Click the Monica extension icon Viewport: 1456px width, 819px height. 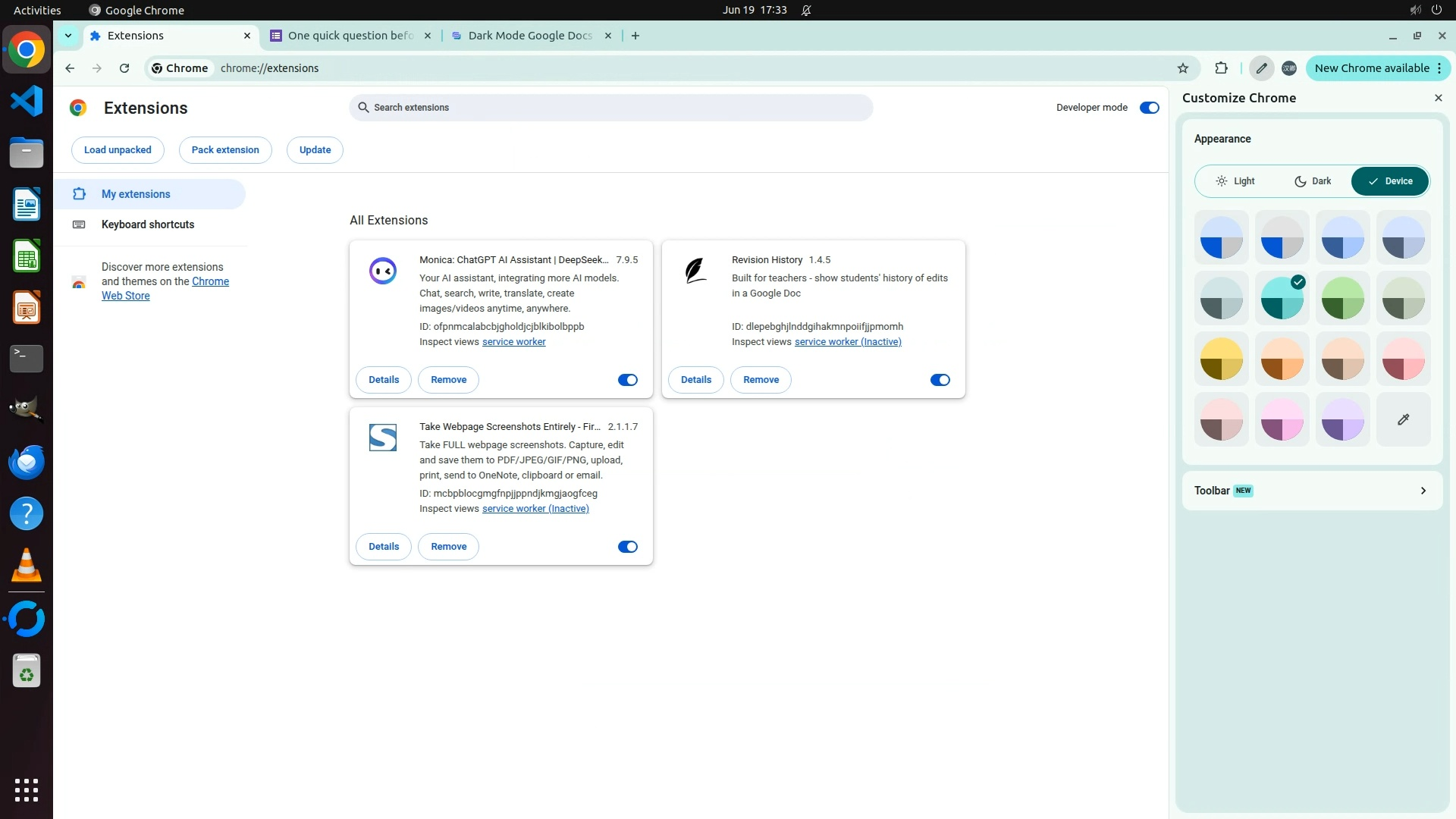pos(382,271)
